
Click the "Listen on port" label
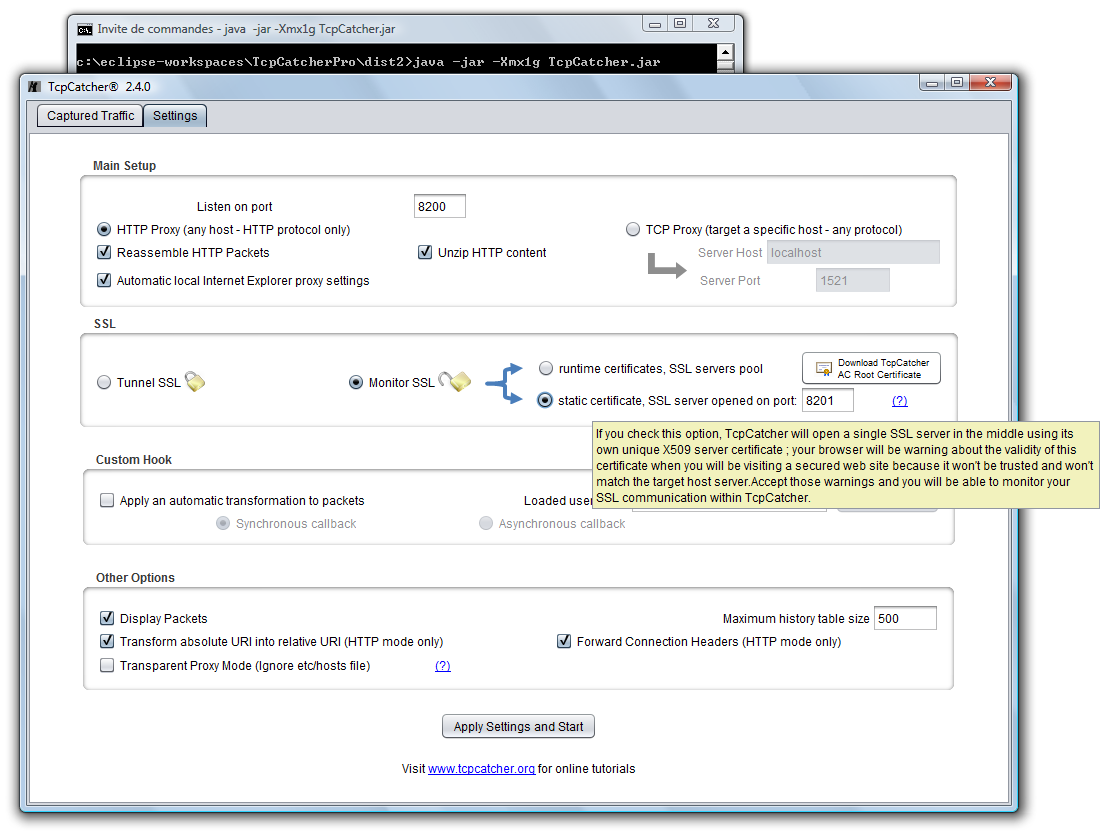[234, 206]
